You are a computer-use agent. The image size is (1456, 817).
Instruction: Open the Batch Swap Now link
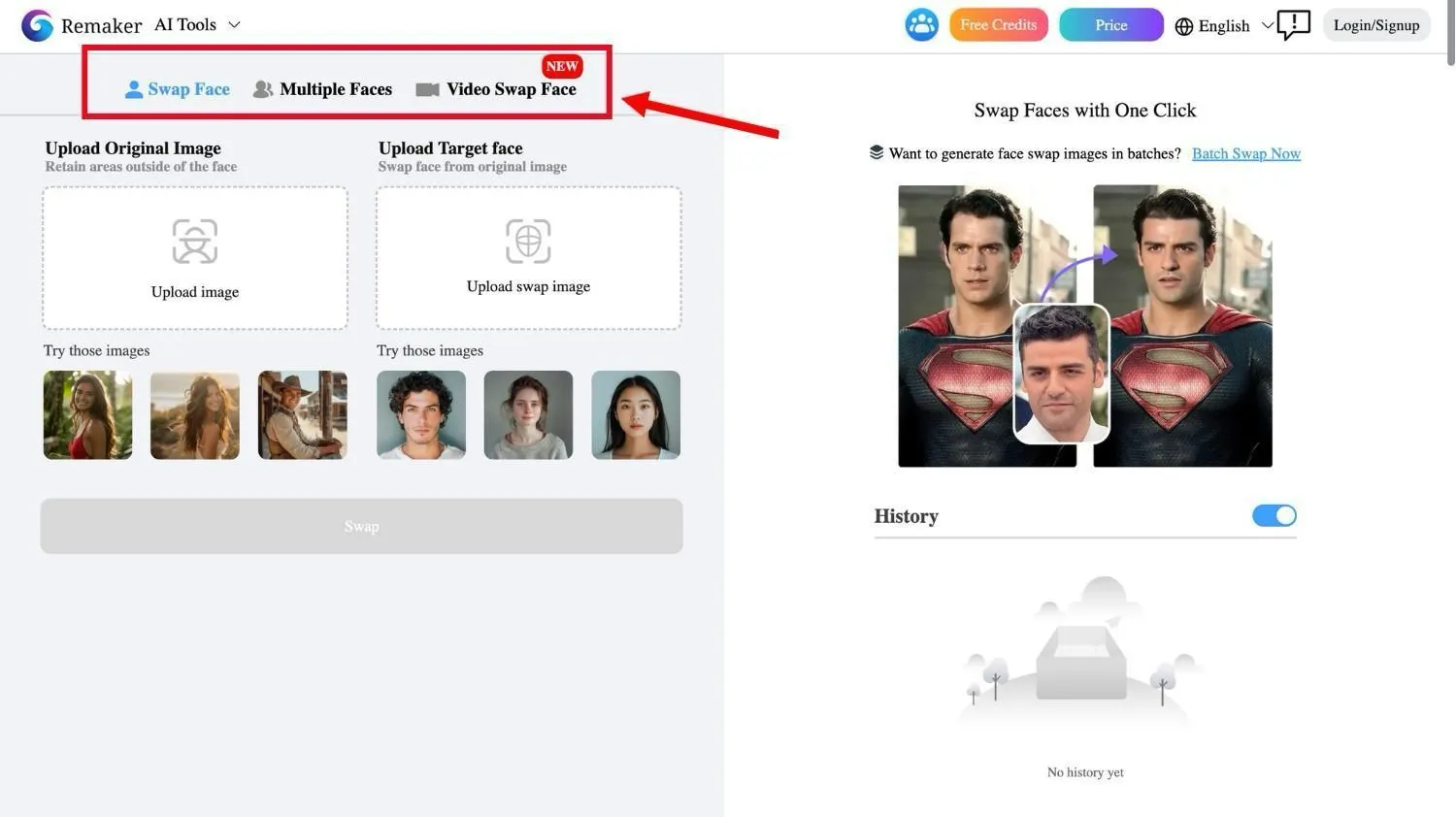(1246, 153)
